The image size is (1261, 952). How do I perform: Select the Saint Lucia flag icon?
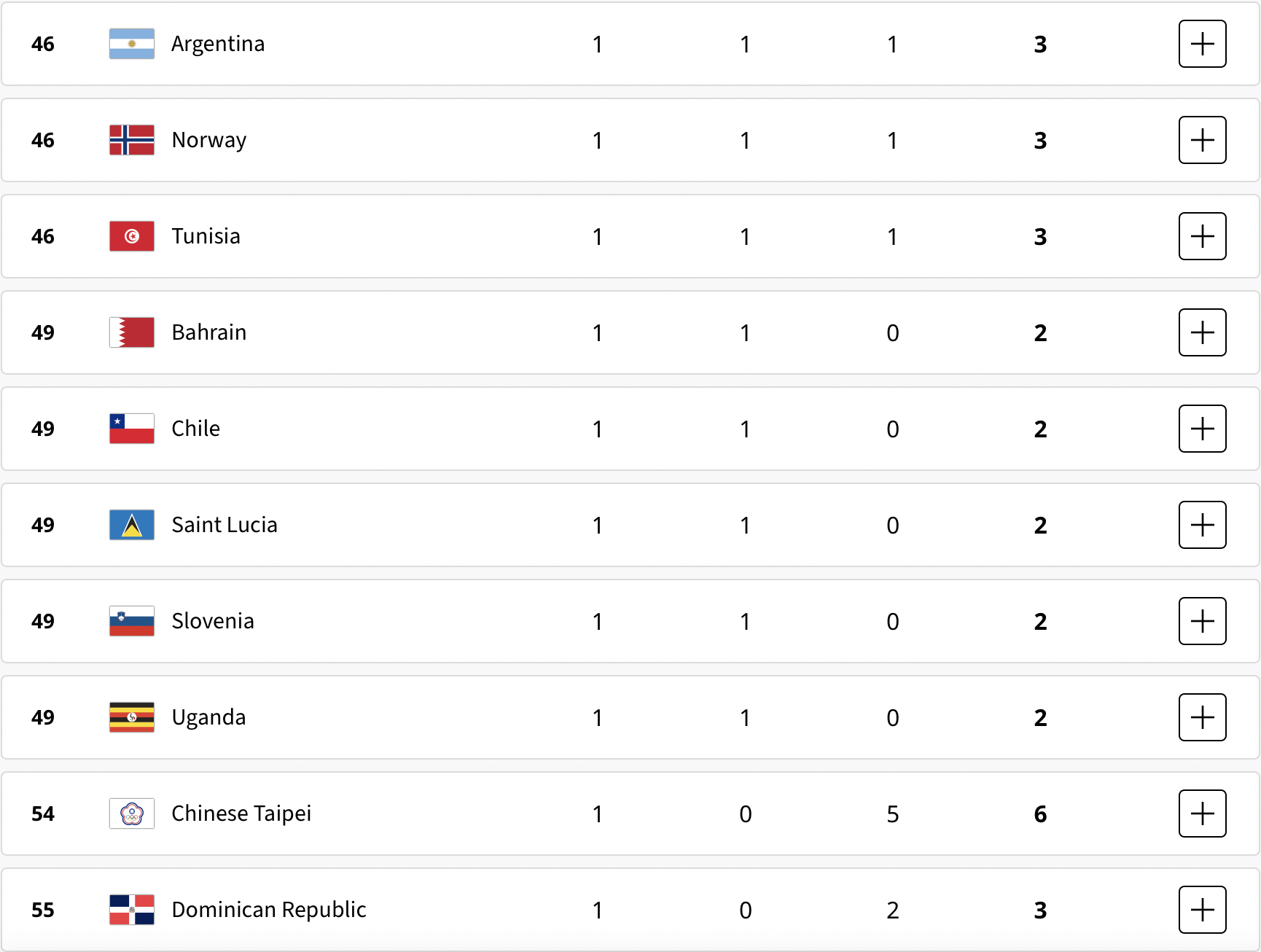[132, 525]
